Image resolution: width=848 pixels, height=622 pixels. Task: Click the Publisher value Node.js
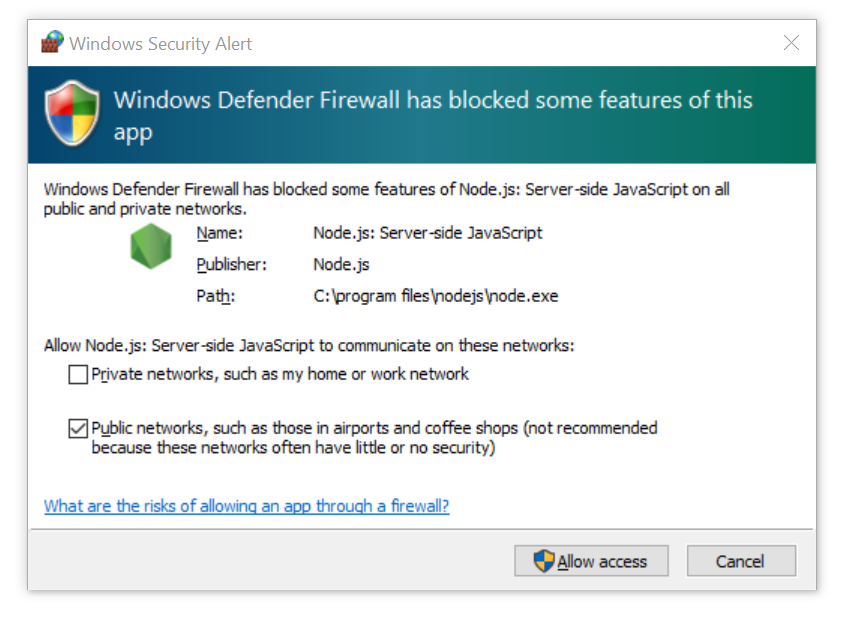pyautogui.click(x=341, y=264)
